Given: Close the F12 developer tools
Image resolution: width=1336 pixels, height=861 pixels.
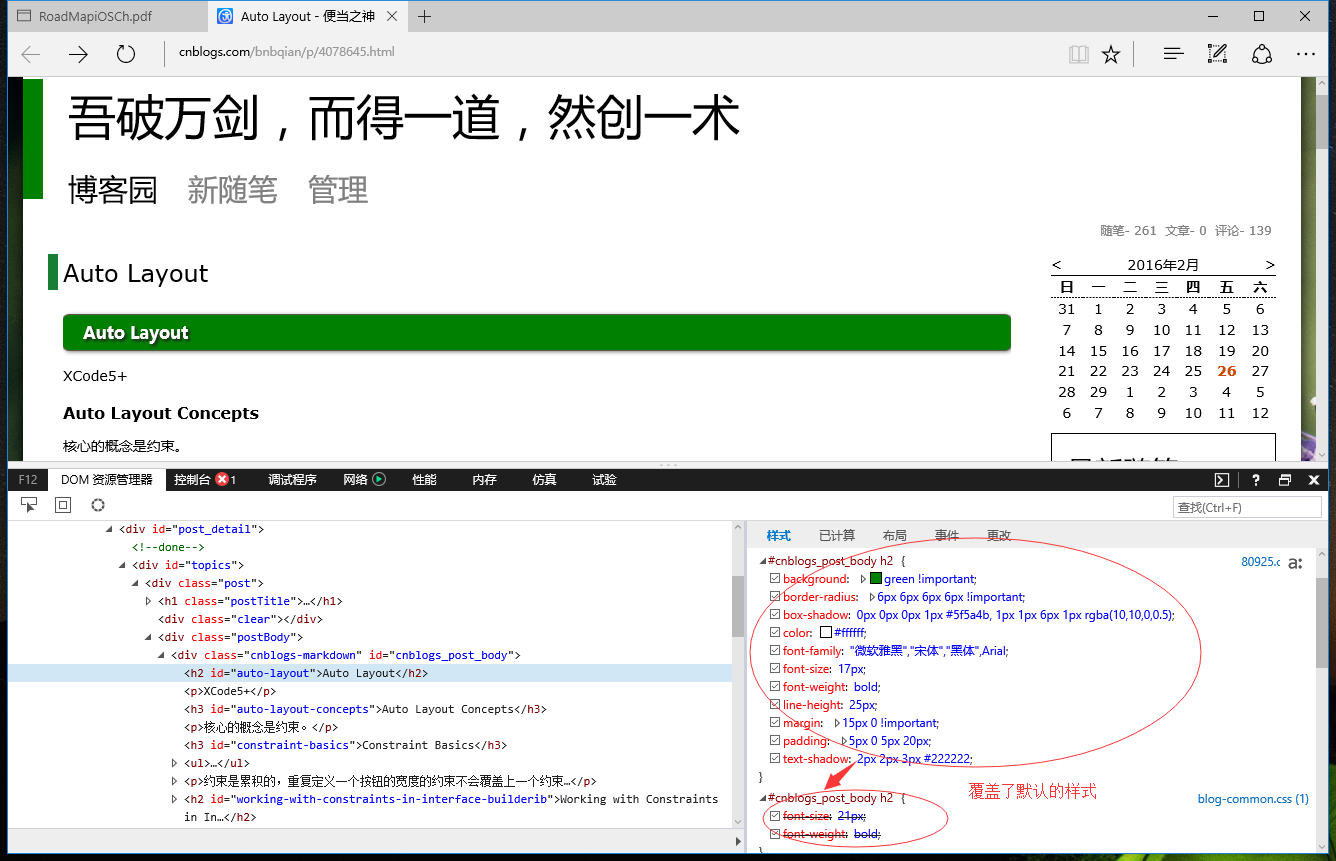Looking at the screenshot, I should pyautogui.click(x=1314, y=480).
